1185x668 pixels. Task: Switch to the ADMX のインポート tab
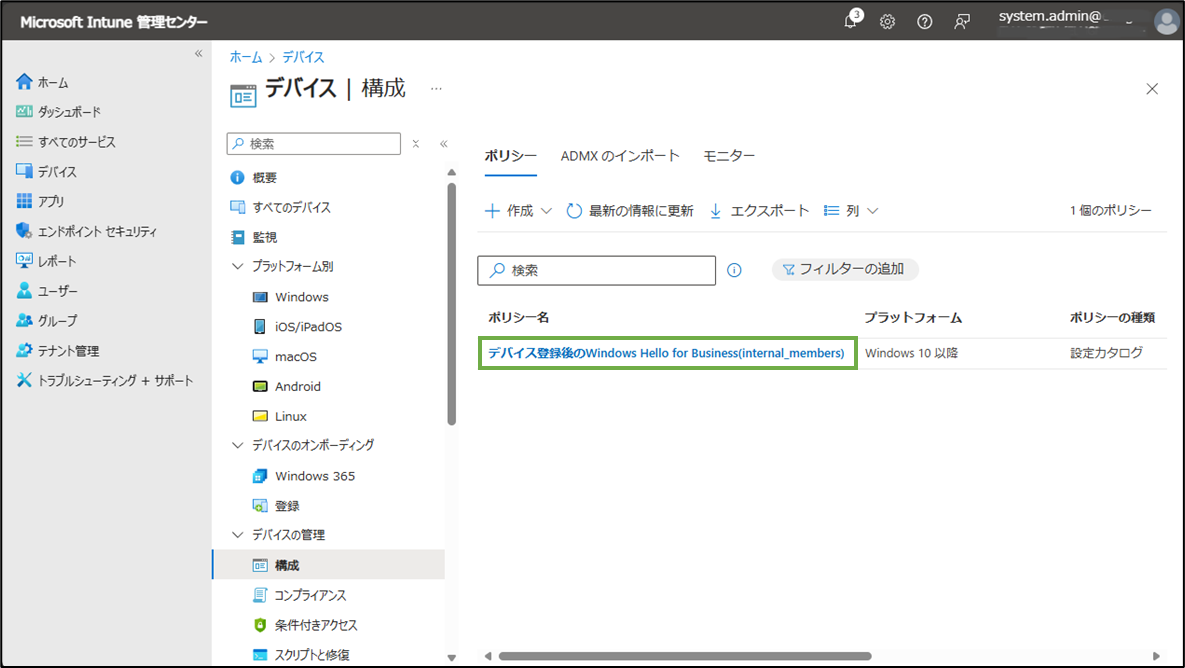pos(620,156)
